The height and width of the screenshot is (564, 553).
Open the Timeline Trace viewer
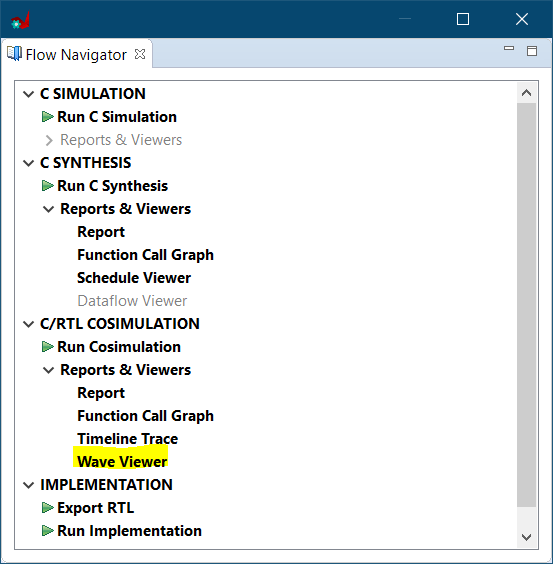pos(127,439)
